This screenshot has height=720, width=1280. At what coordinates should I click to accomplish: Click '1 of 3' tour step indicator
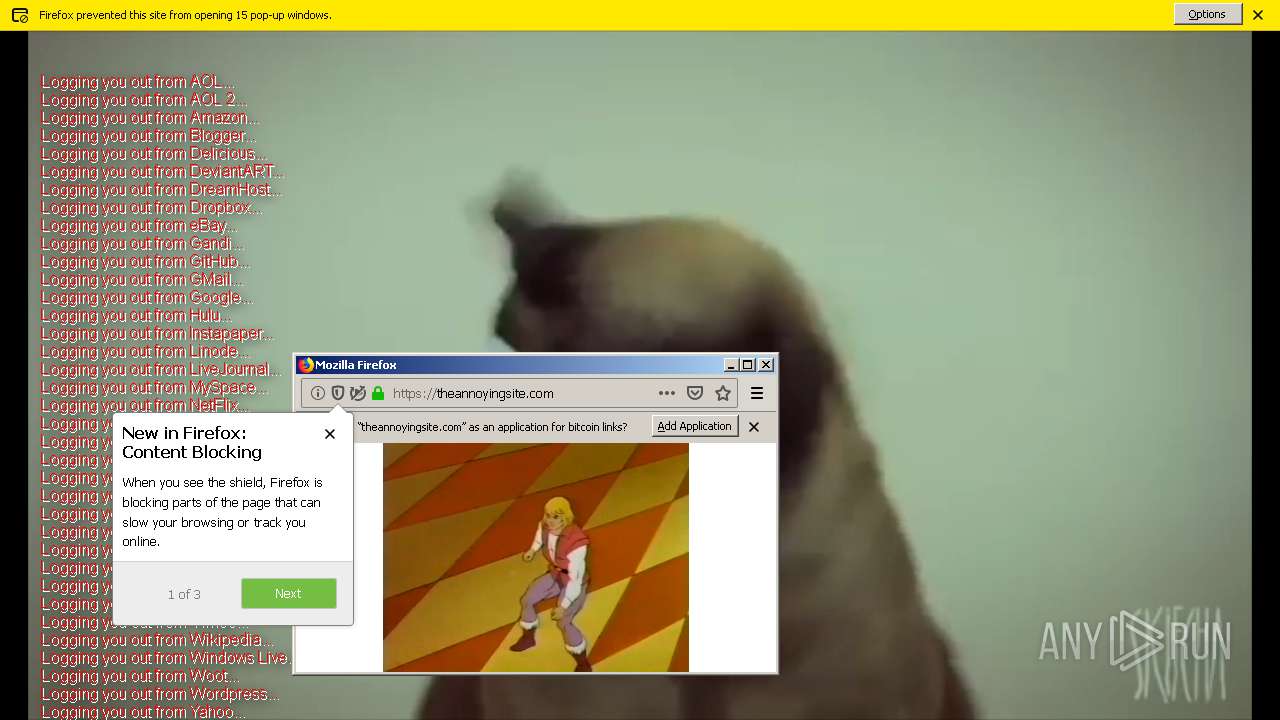pos(184,594)
